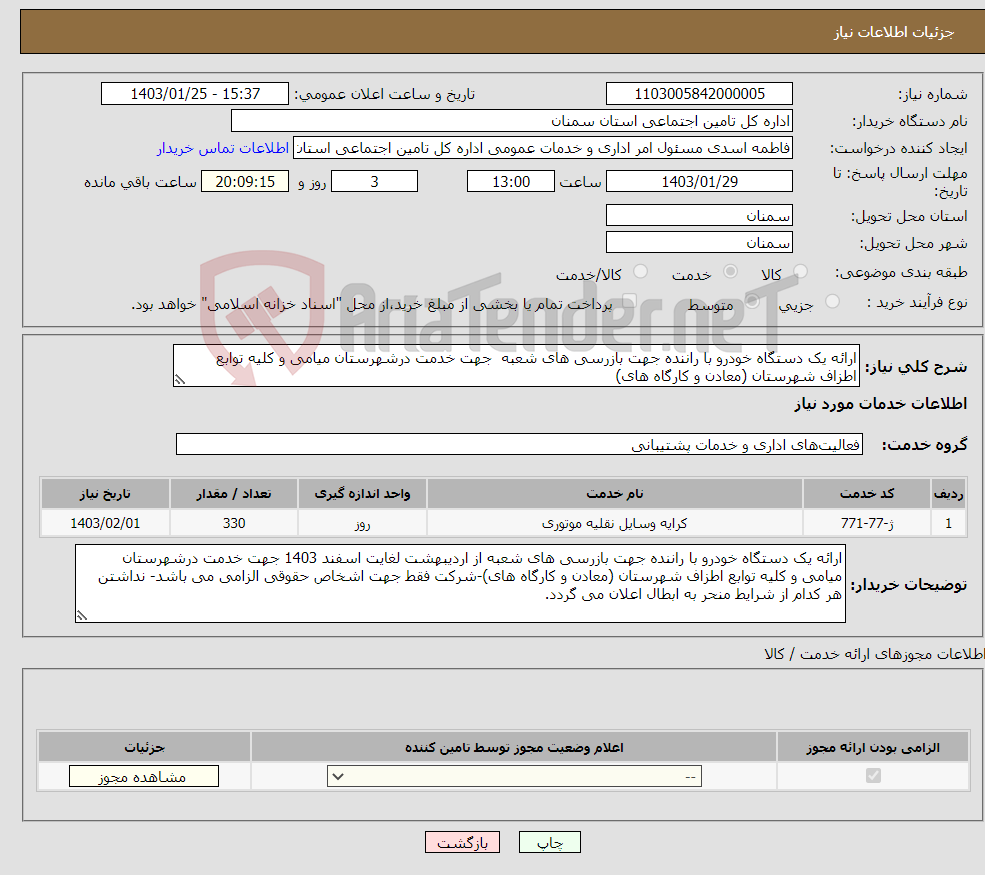Toggle the Islamic treasury payment checkbox
The image size is (985, 875).
click(x=629, y=302)
